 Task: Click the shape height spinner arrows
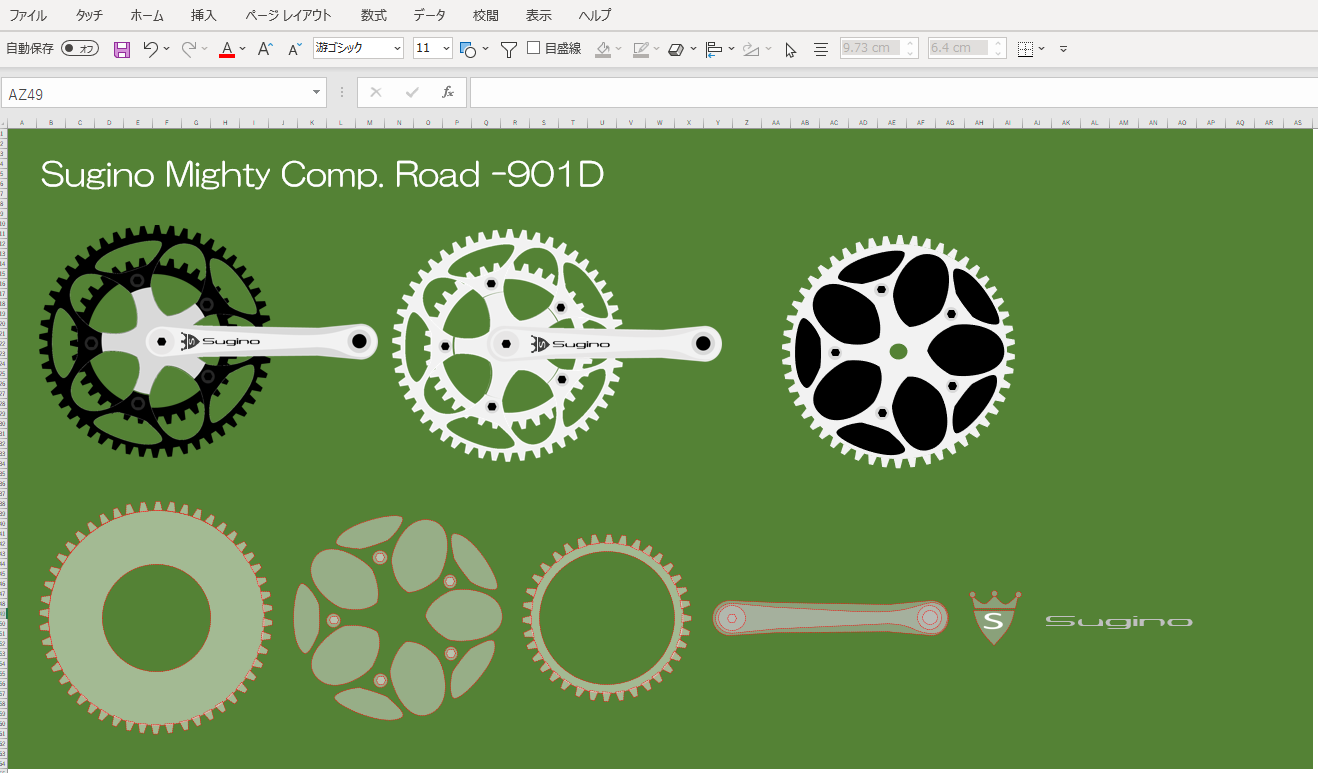click(911, 48)
